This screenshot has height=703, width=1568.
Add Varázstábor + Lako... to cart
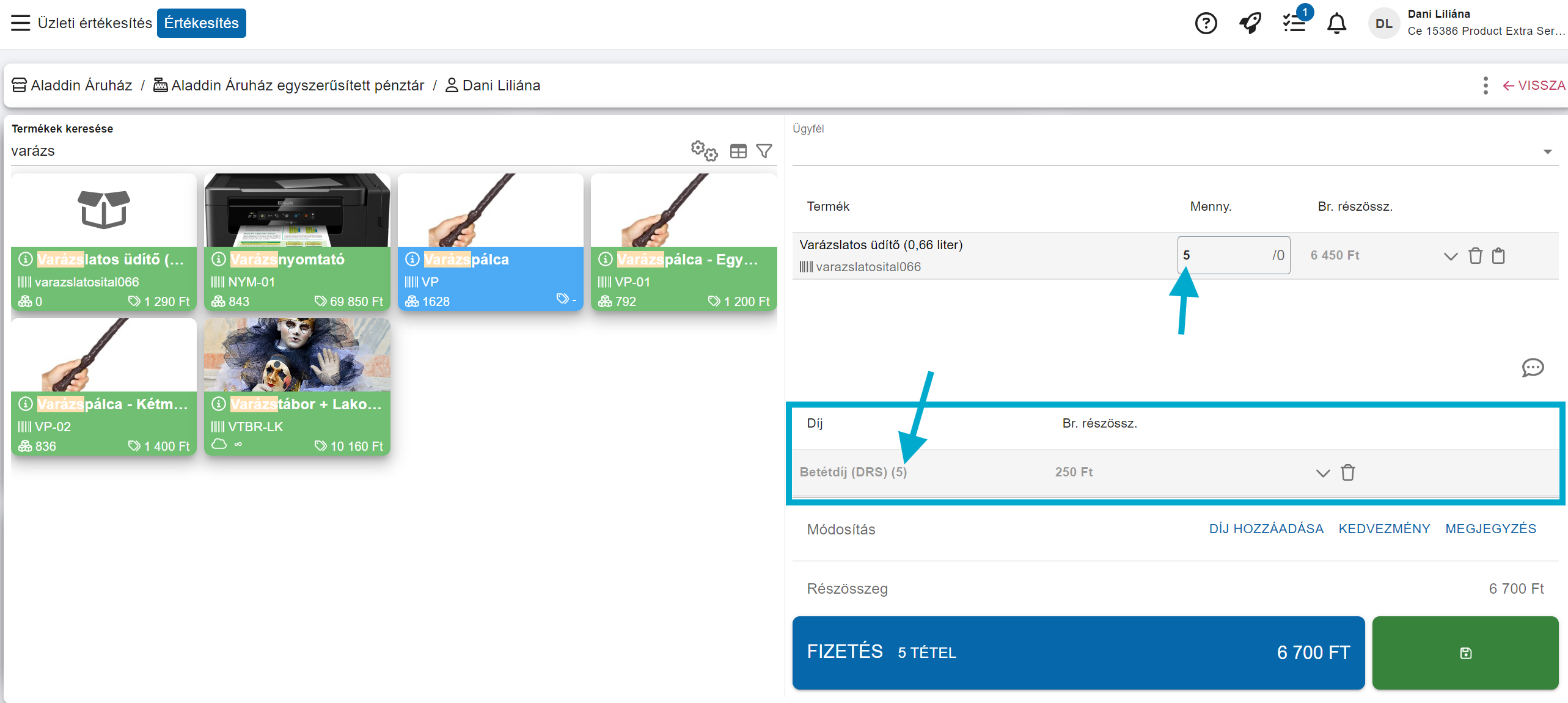click(x=297, y=387)
